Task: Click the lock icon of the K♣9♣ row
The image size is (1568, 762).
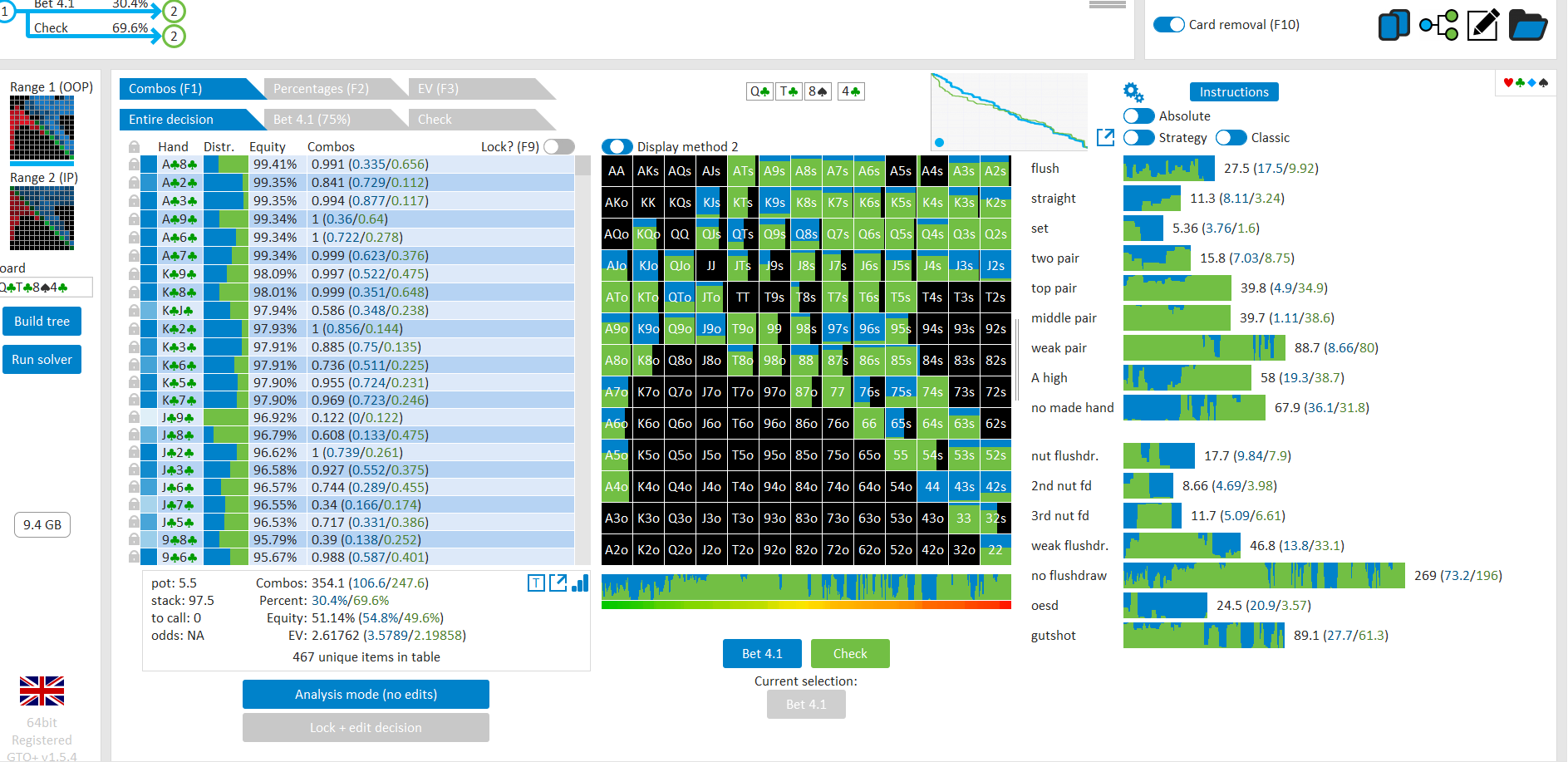Action: 134,274
